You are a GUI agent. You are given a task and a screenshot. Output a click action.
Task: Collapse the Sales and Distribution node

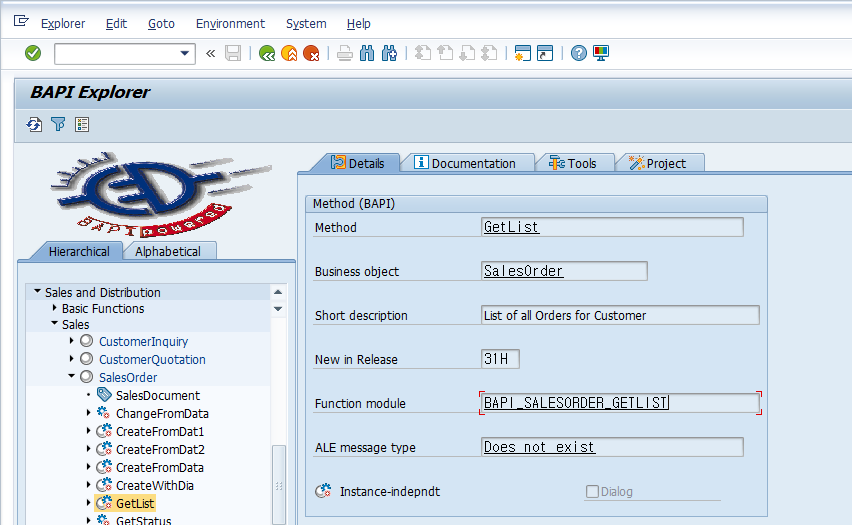(37, 291)
